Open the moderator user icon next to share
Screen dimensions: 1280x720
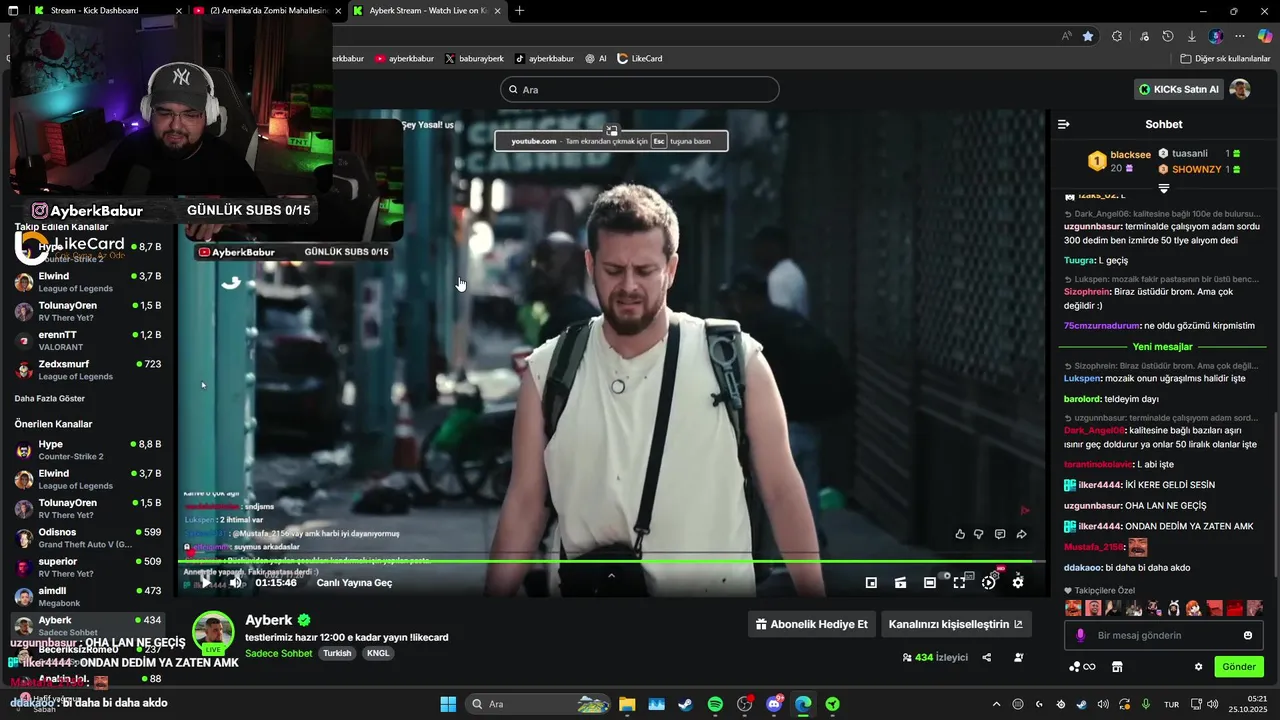(x=1018, y=657)
